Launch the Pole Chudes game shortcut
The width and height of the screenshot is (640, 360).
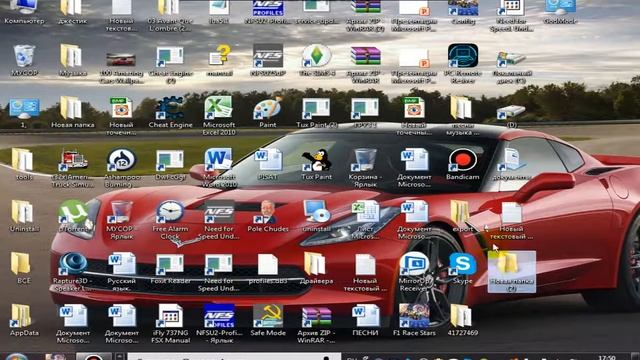click(268, 216)
